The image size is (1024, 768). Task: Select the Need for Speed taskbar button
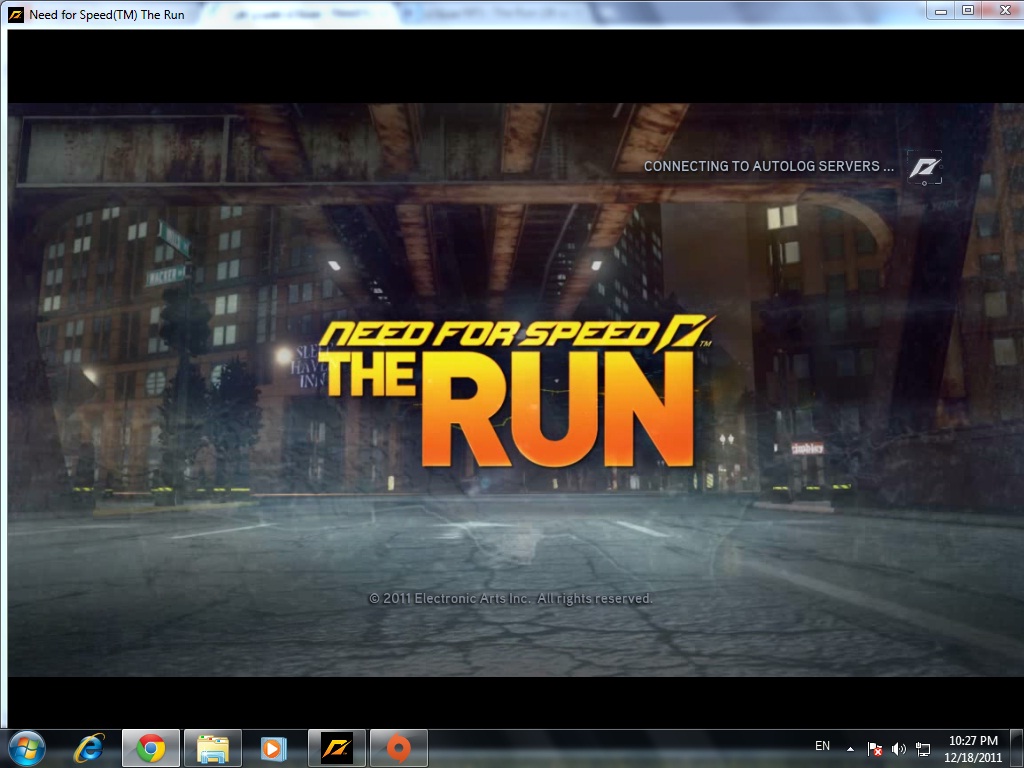tap(337, 748)
